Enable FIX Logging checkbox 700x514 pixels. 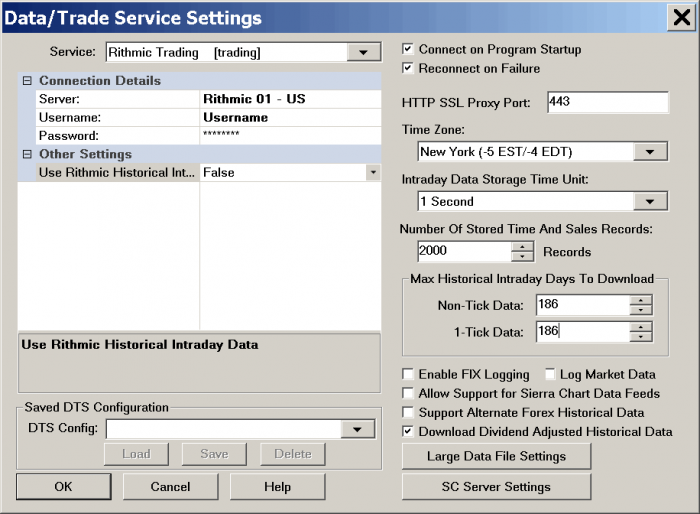point(408,374)
